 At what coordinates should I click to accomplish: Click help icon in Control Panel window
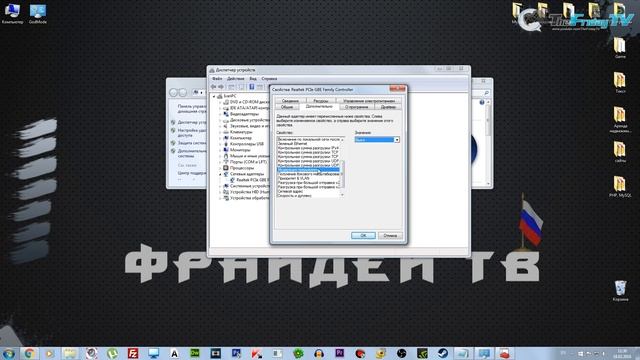(x=482, y=102)
